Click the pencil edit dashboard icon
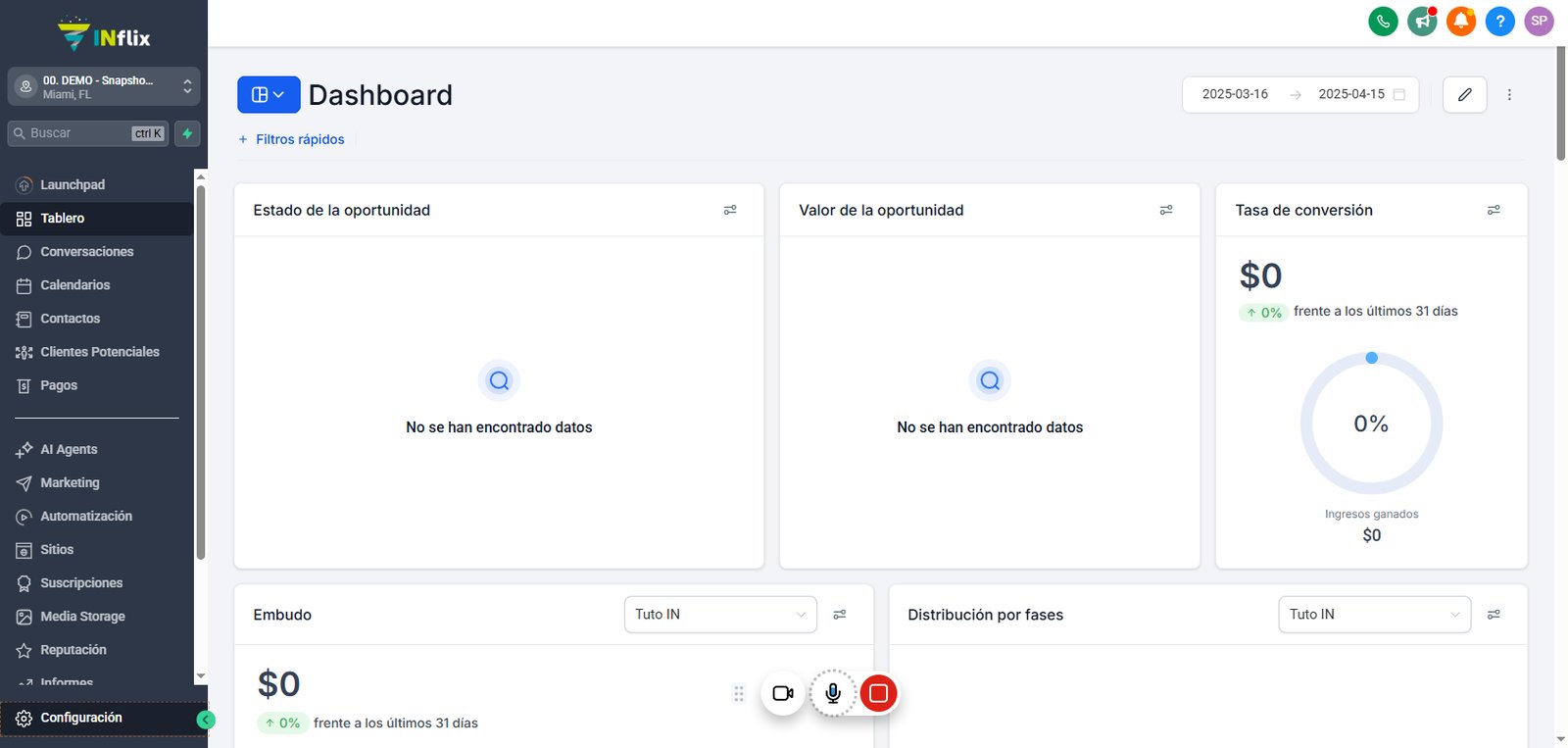The height and width of the screenshot is (748, 1568). (1465, 94)
